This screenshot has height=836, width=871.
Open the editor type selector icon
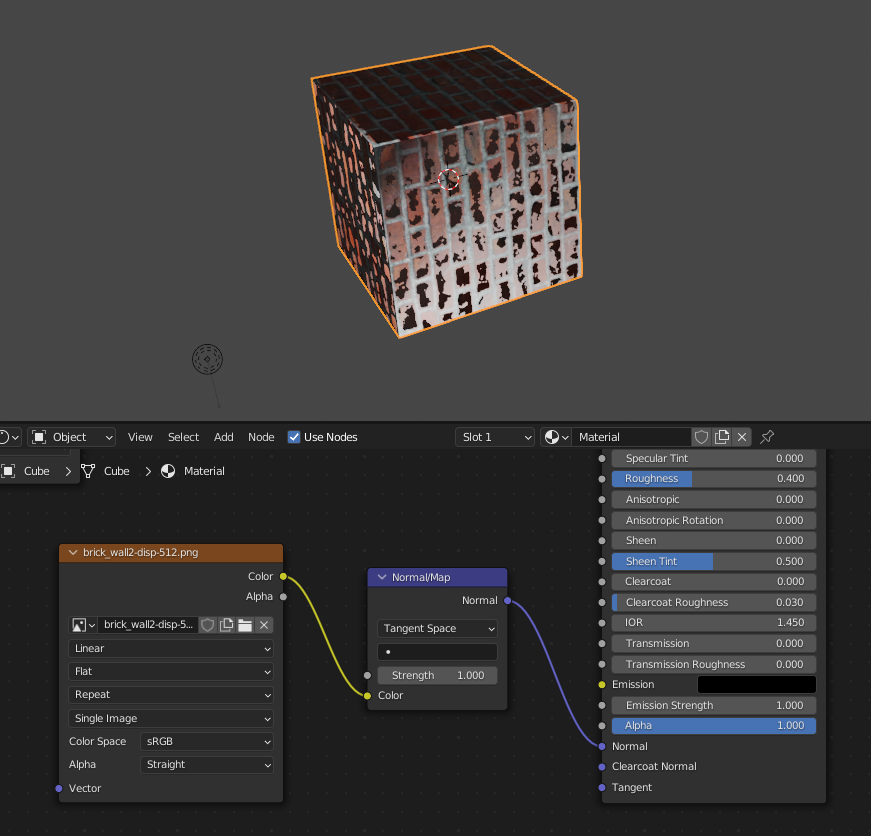point(8,437)
